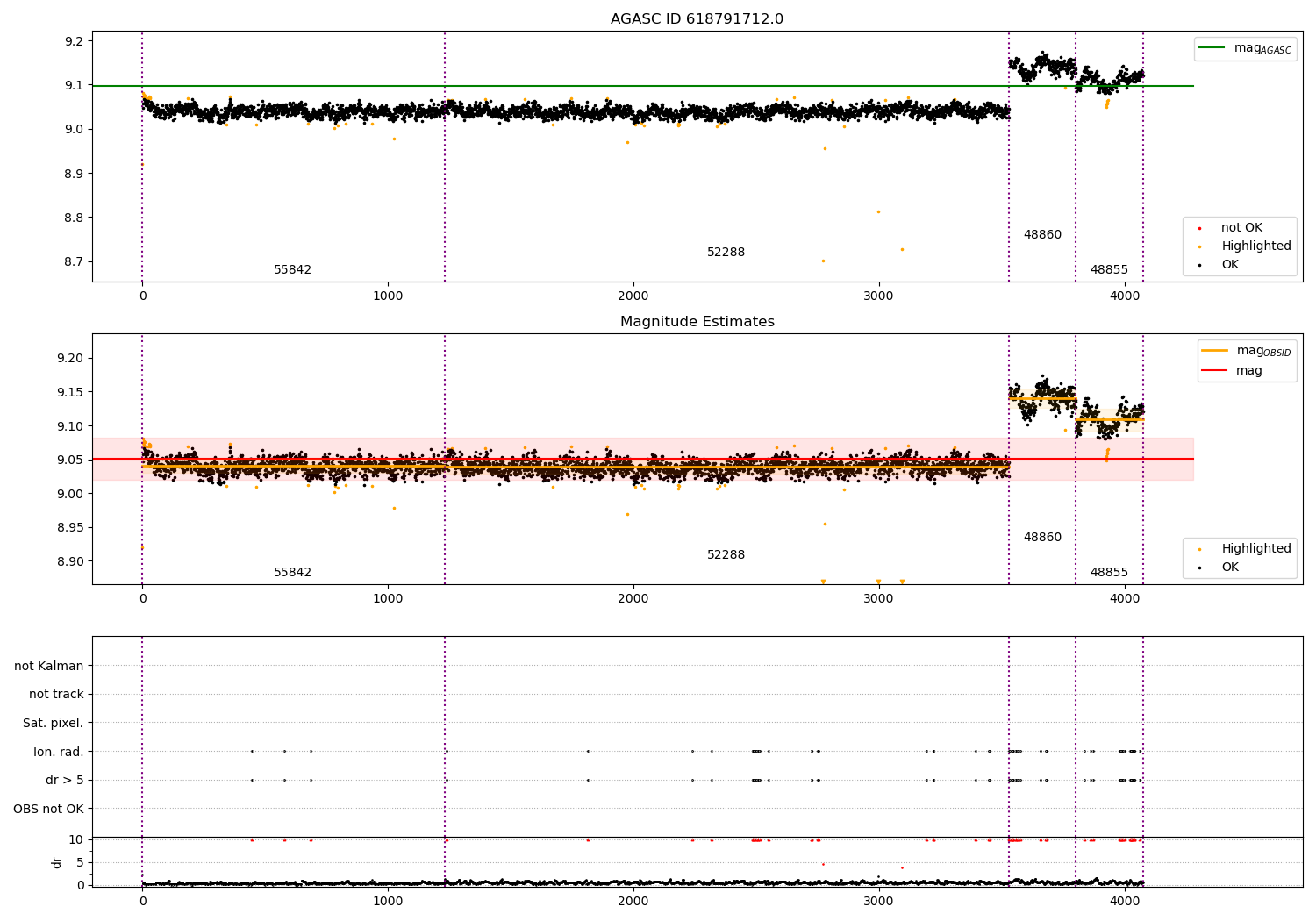
Task: Click "OK" legend label in the top plot
Action: pos(1230,265)
